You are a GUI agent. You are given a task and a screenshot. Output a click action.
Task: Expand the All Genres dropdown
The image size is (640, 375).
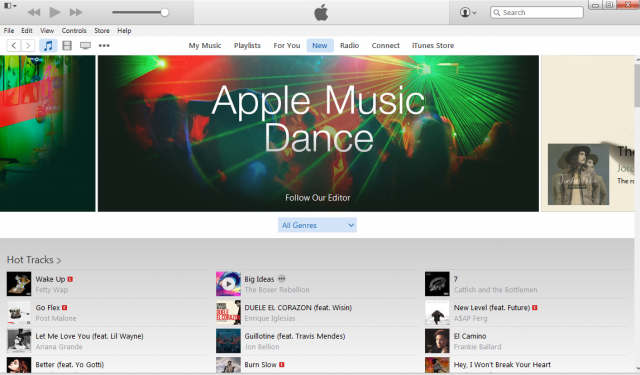coord(317,225)
